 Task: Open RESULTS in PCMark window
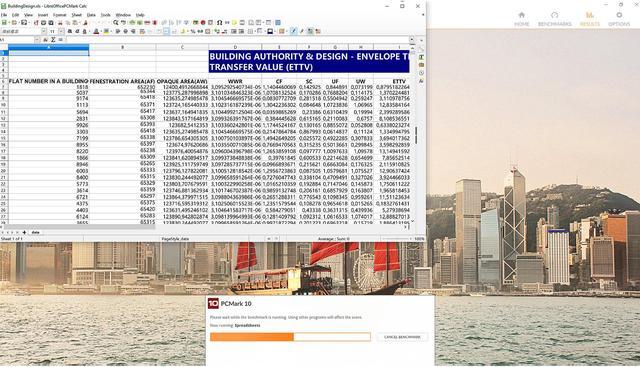(590, 19)
